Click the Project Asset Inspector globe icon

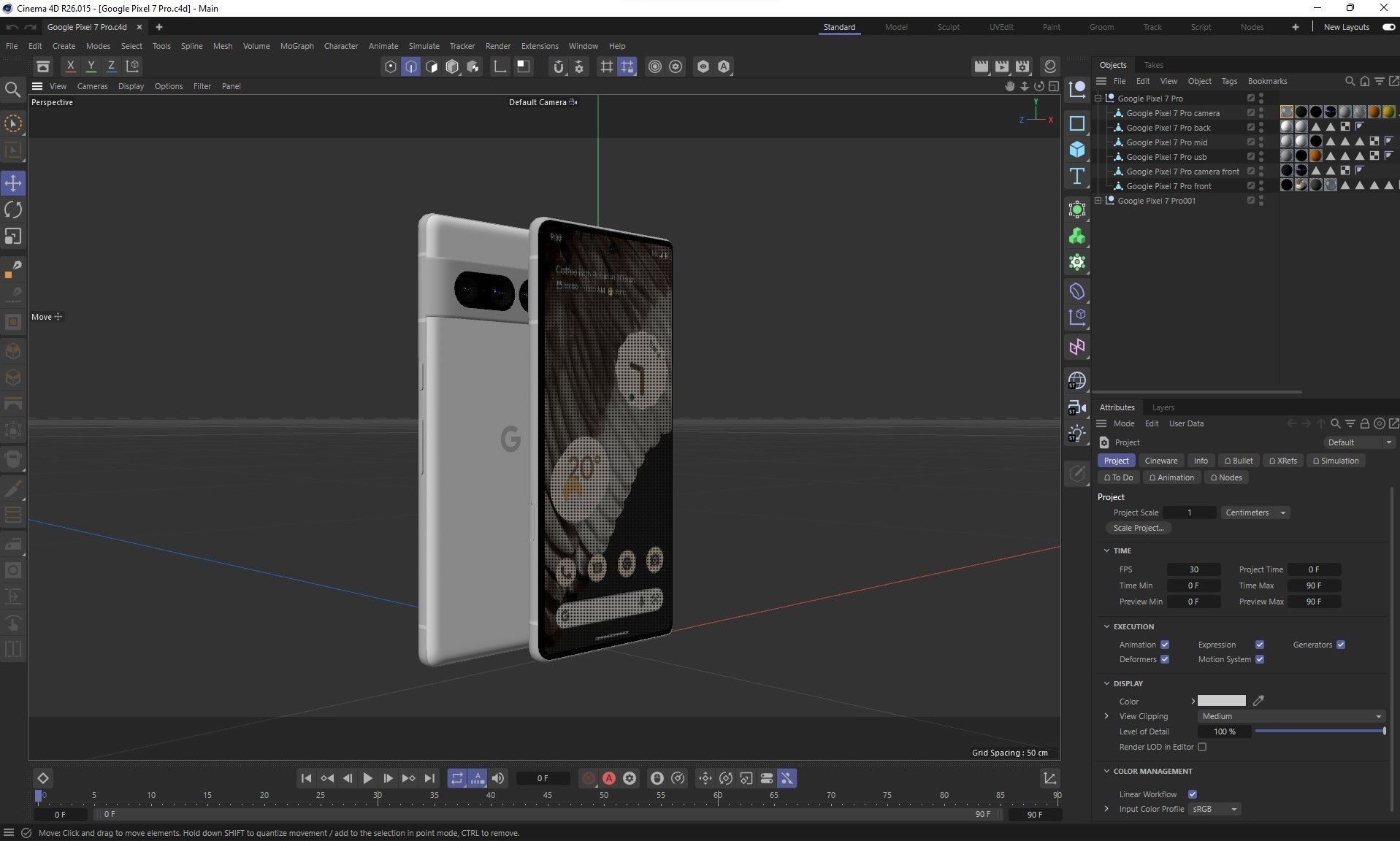pyautogui.click(x=1077, y=381)
